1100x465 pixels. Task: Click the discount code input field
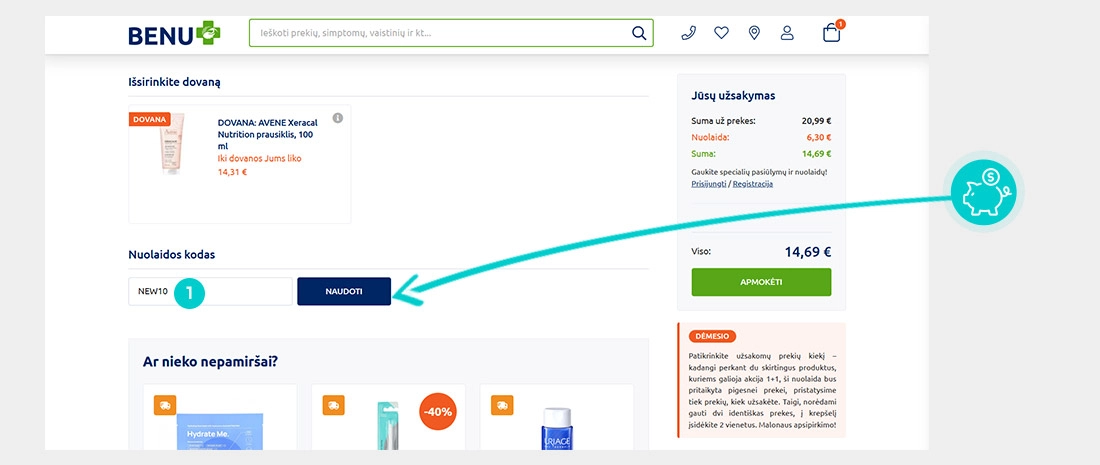(x=210, y=291)
